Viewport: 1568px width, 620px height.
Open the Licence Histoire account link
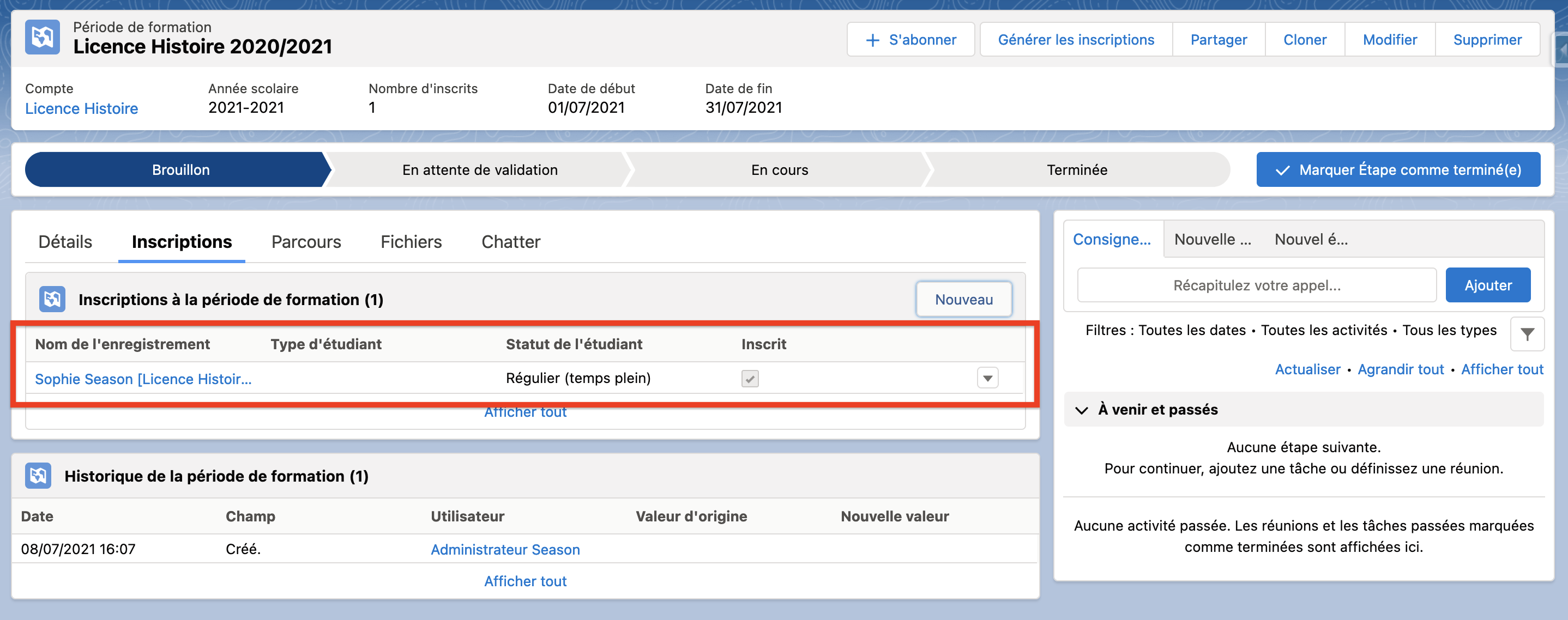(82, 108)
